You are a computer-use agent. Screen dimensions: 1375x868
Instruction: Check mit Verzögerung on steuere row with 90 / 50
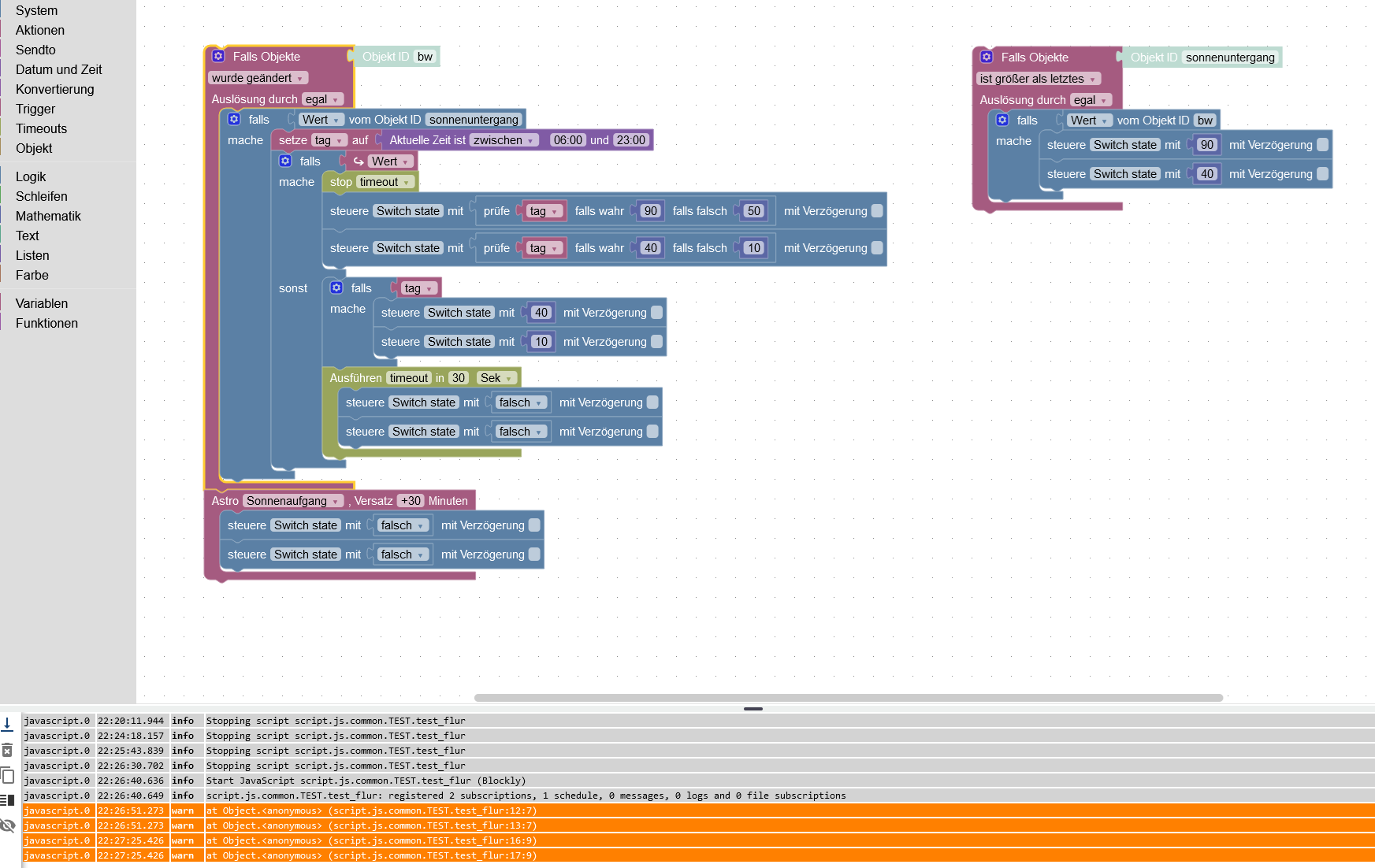click(x=877, y=211)
